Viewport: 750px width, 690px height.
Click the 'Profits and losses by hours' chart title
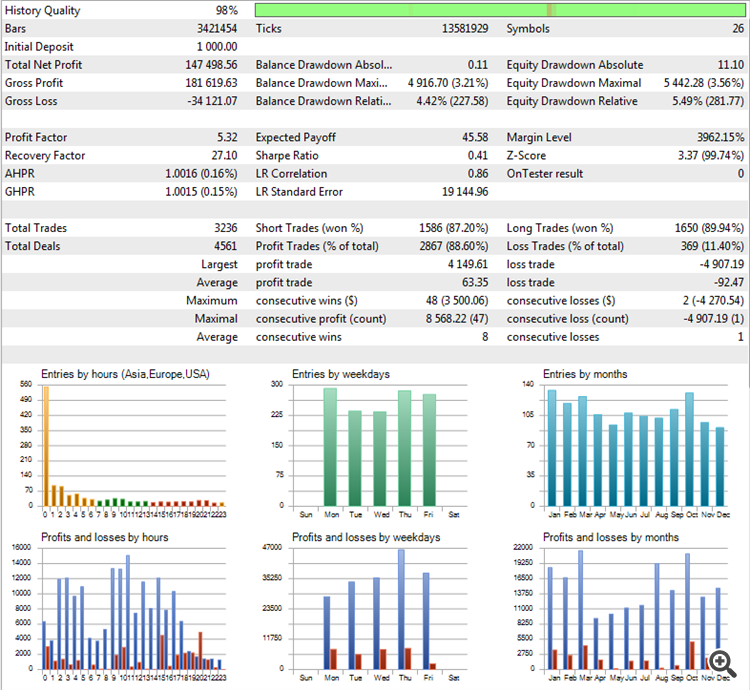104,537
